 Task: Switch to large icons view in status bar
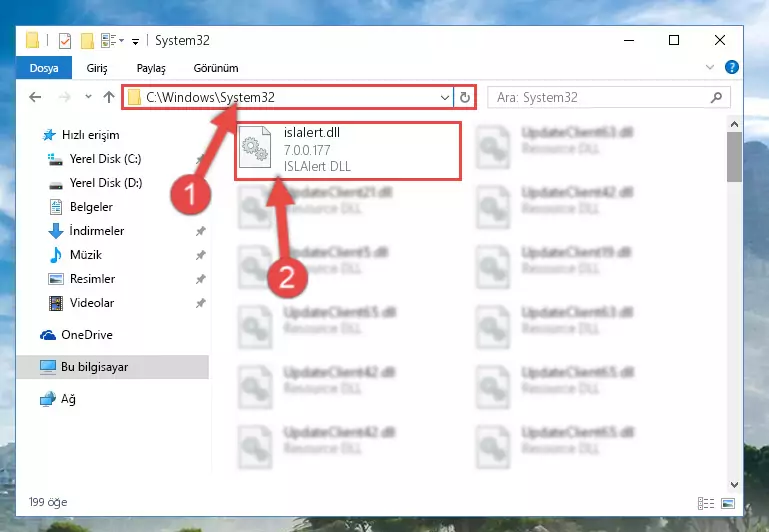(728, 503)
